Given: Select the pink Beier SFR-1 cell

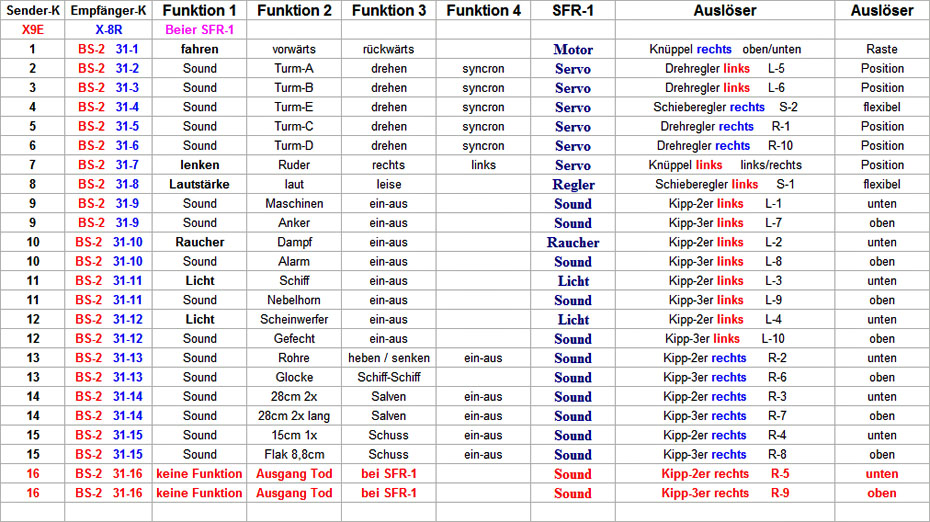Looking at the screenshot, I should point(199,30).
